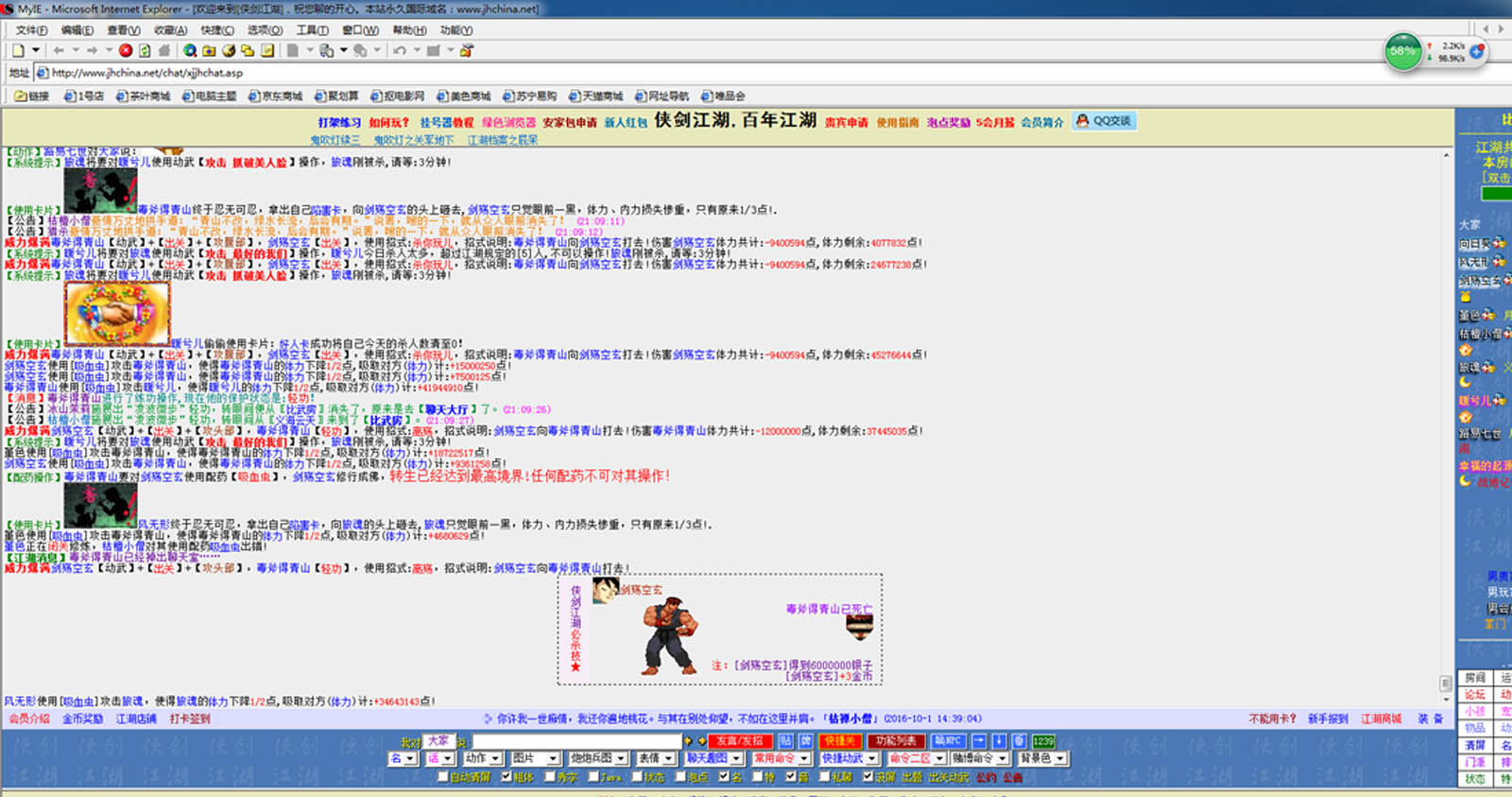Image resolution: width=1512 pixels, height=797 pixels.
Task: Click the cascade windows toolbar icon
Action: 248,50
